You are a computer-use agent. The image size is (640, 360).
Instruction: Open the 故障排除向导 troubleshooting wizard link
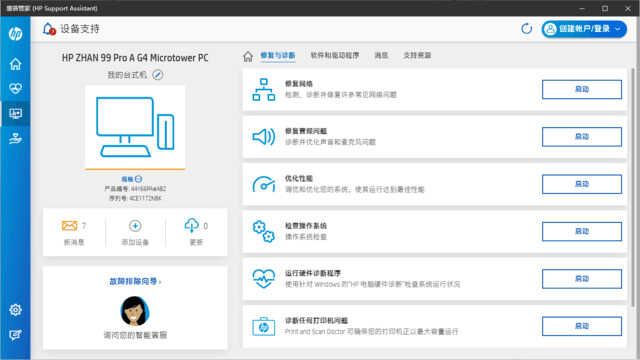click(x=135, y=282)
